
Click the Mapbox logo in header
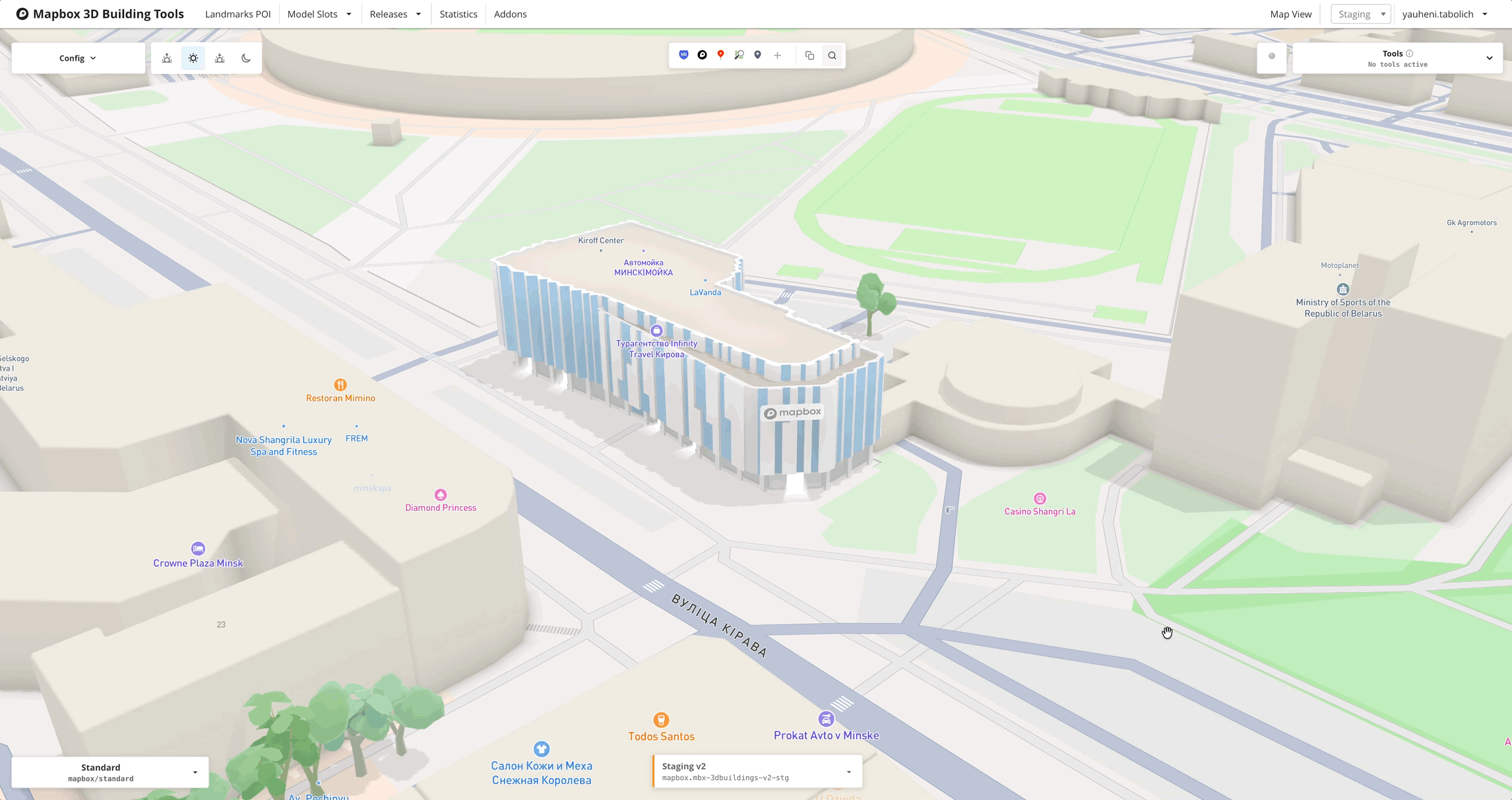[x=22, y=14]
